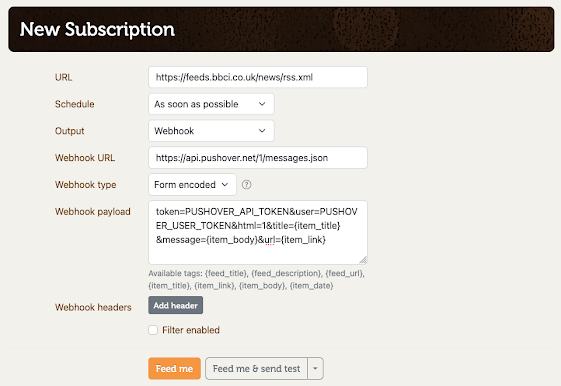561x386 pixels.
Task: Focus the Webhook URL input field
Action: click(x=258, y=158)
